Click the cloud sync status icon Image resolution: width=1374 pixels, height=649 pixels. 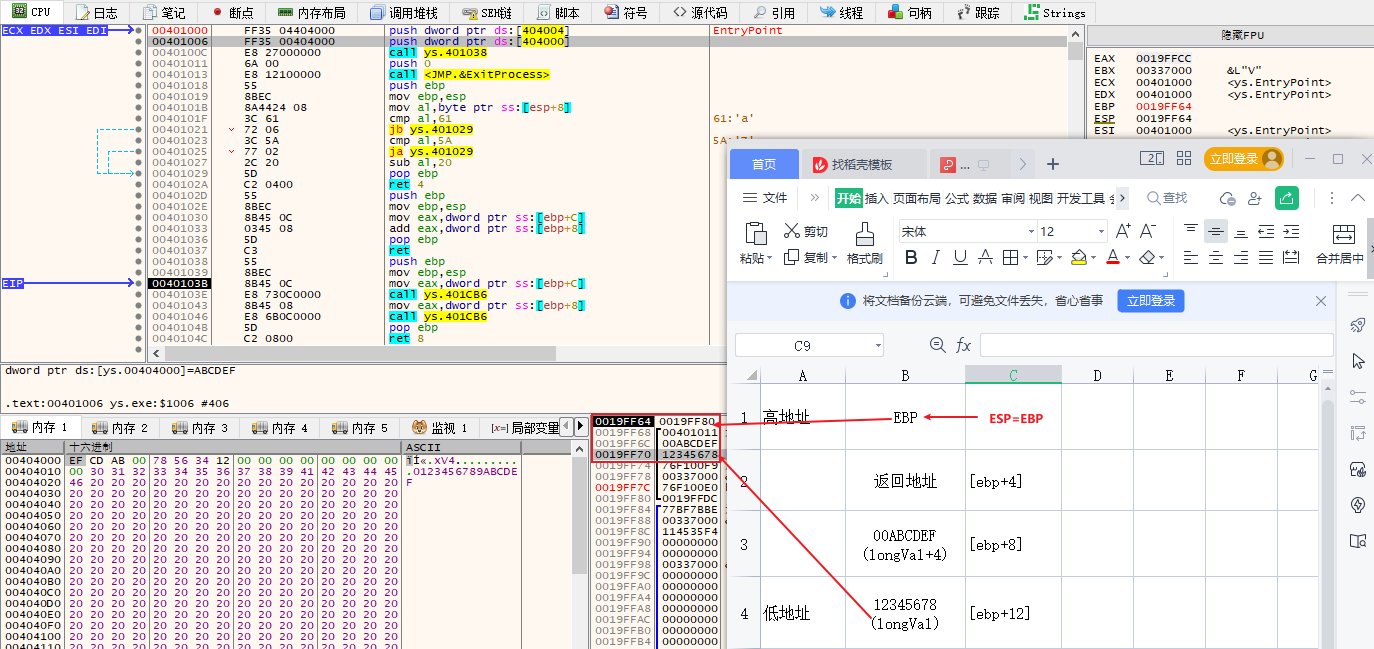click(x=1228, y=198)
